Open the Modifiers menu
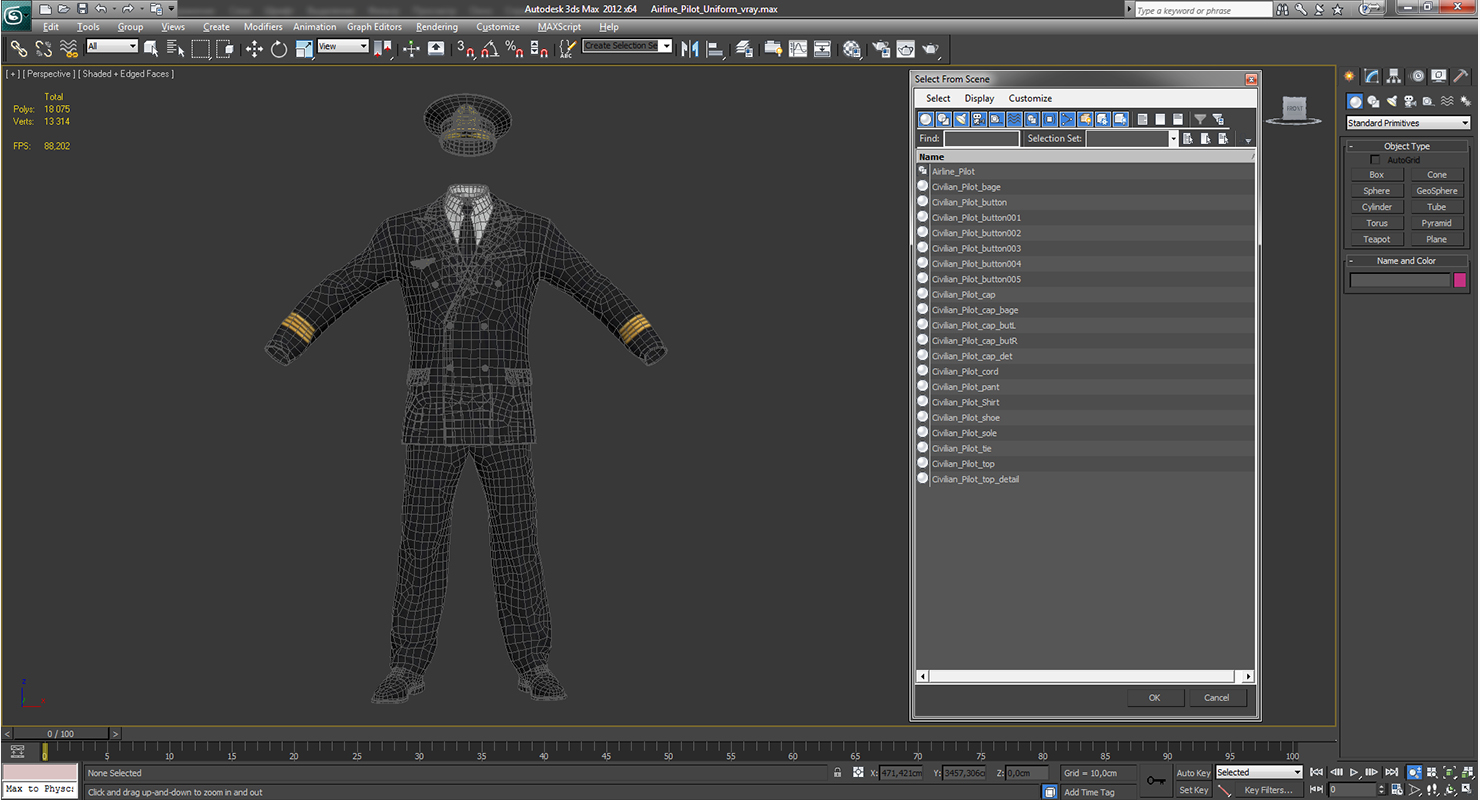 click(x=263, y=27)
